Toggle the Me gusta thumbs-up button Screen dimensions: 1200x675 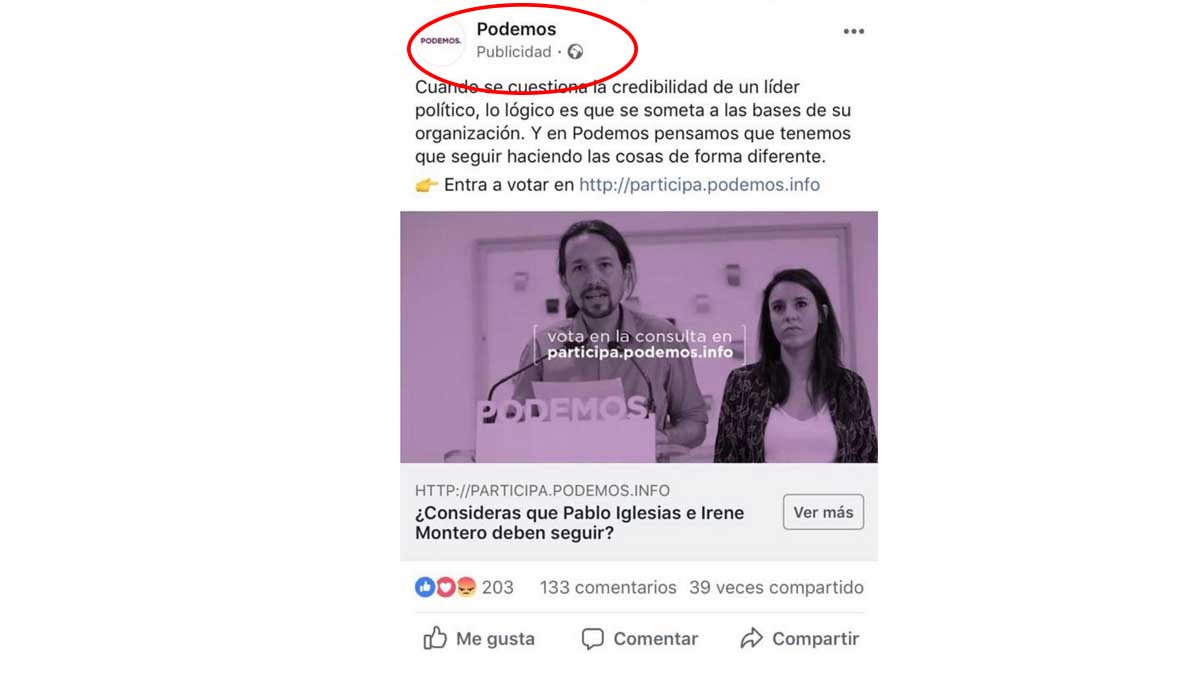tap(479, 638)
